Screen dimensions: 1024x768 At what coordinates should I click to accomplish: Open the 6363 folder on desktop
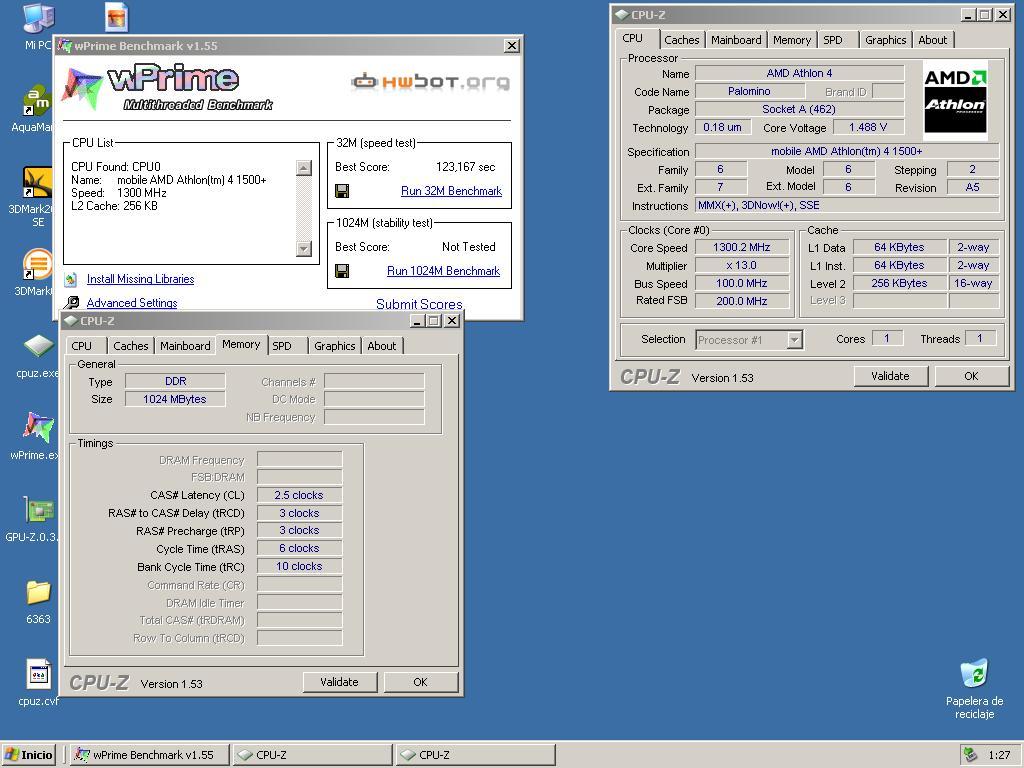38,592
